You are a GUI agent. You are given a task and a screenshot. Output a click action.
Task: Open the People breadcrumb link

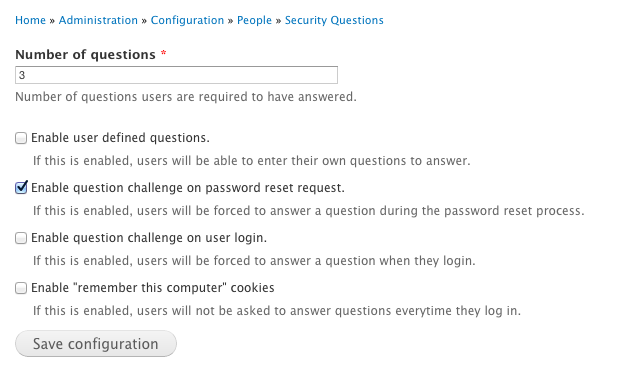[x=254, y=20]
